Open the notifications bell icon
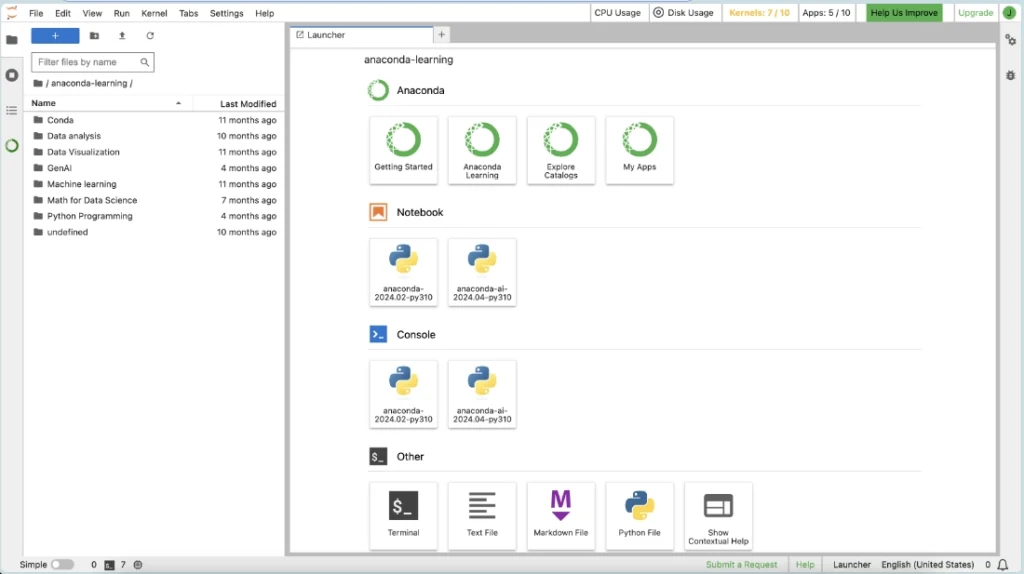Screen dimensions: 1024x574 coord(1003,564)
